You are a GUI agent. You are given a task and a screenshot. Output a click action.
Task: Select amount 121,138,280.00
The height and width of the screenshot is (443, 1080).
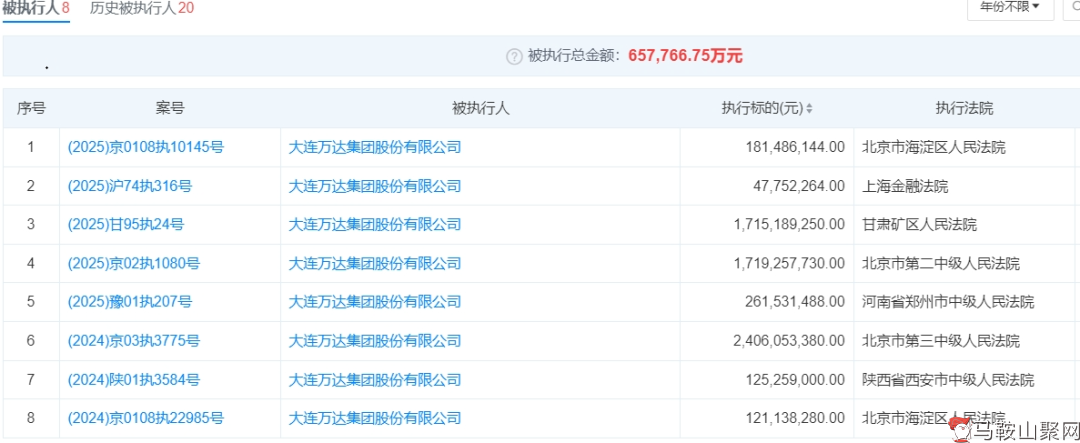click(x=795, y=418)
